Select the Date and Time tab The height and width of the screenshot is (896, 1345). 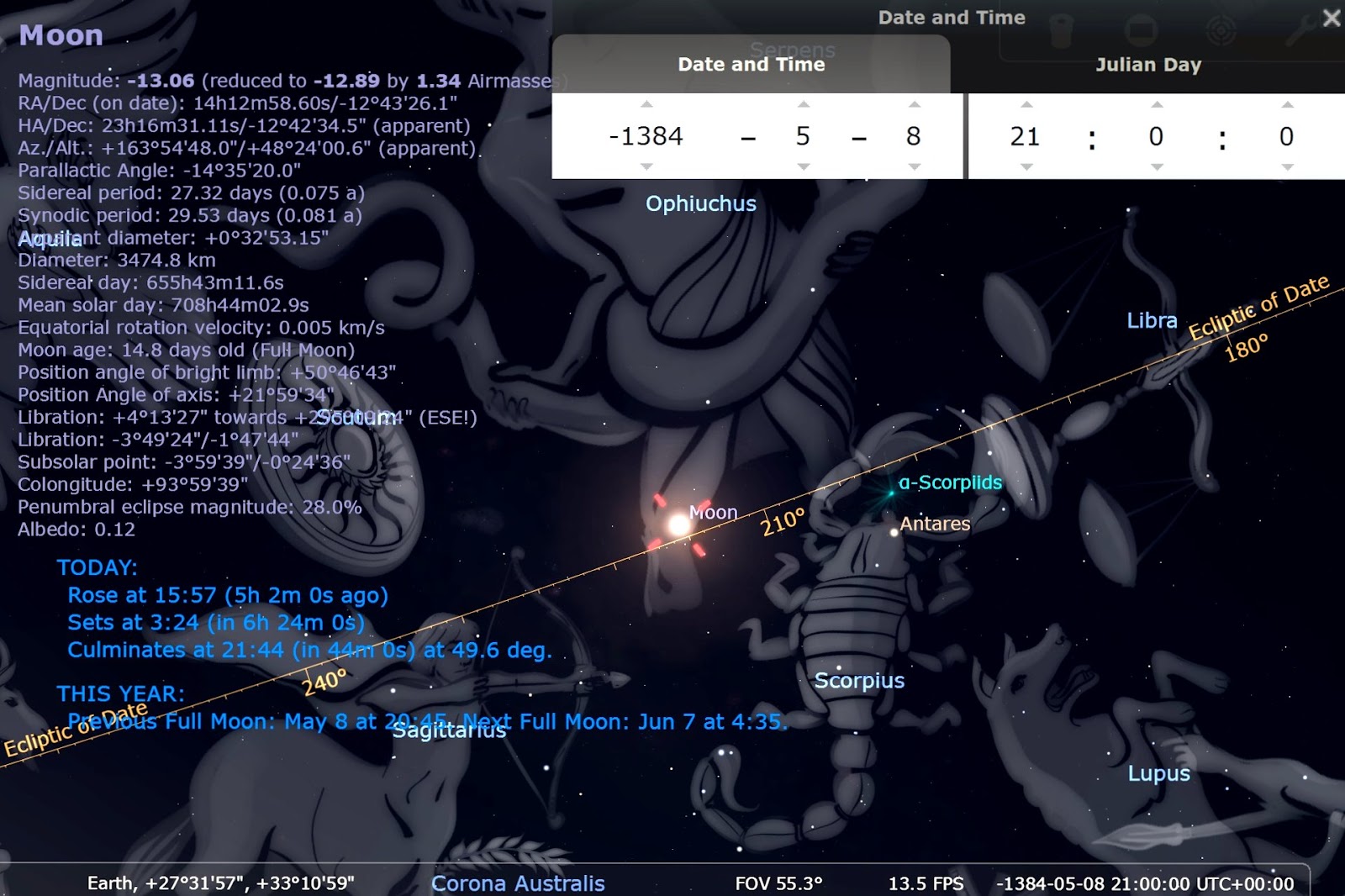pyautogui.click(x=752, y=65)
